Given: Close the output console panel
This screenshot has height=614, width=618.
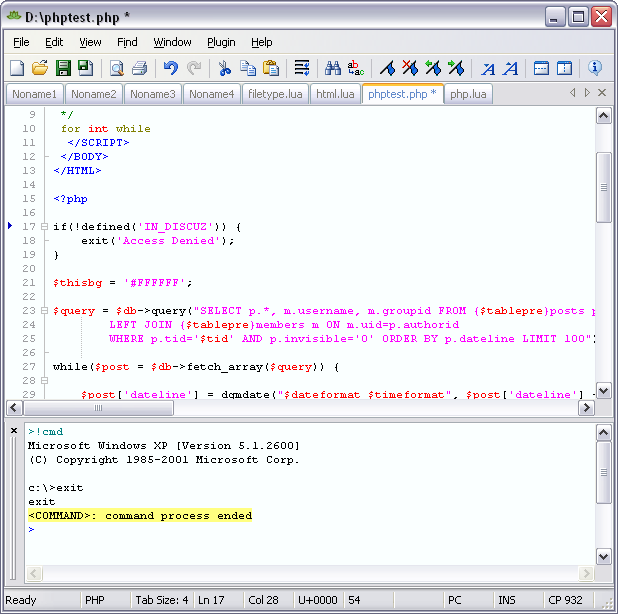Looking at the screenshot, I should point(14,430).
